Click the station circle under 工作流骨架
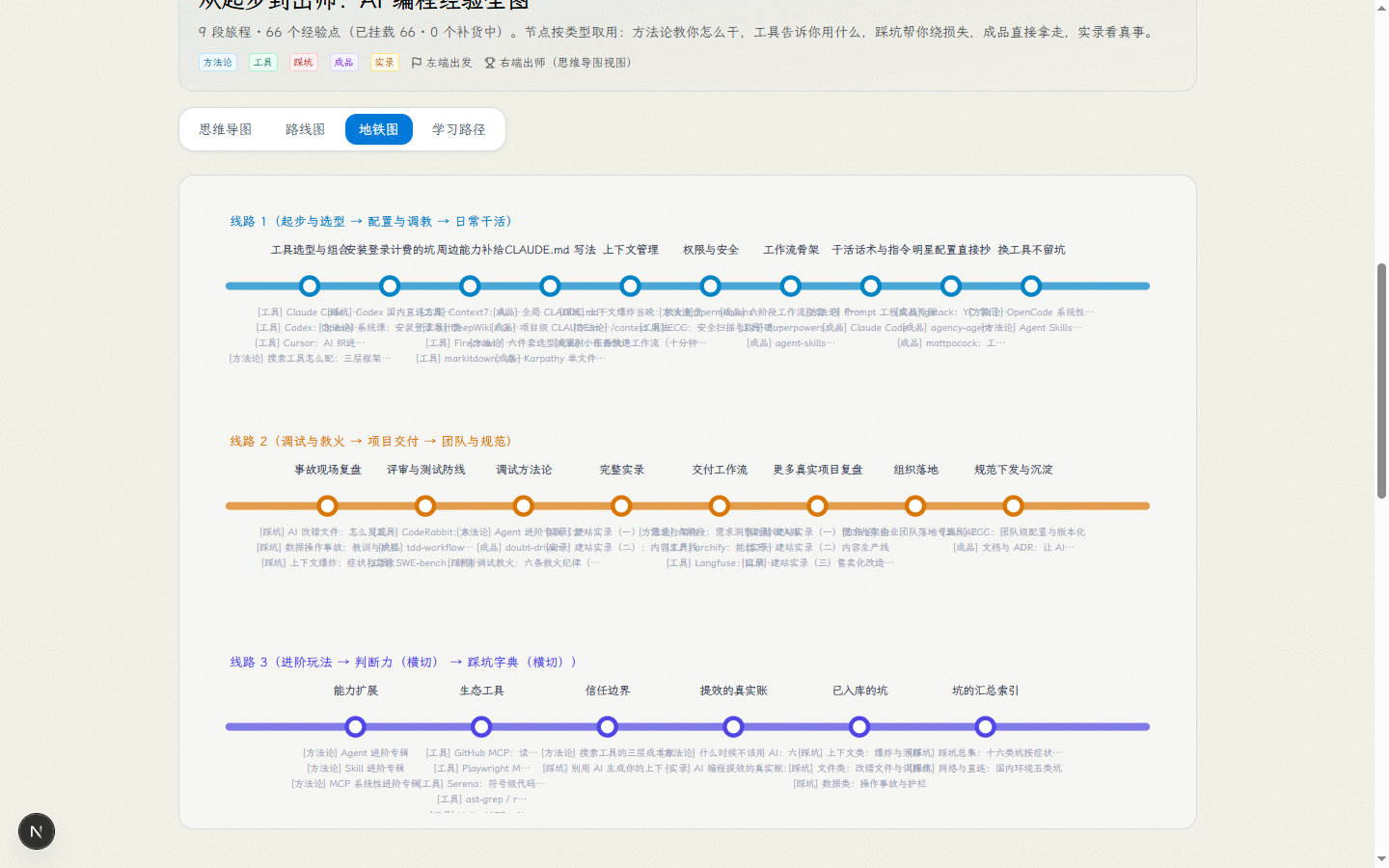The height and width of the screenshot is (868, 1389). coord(791,285)
